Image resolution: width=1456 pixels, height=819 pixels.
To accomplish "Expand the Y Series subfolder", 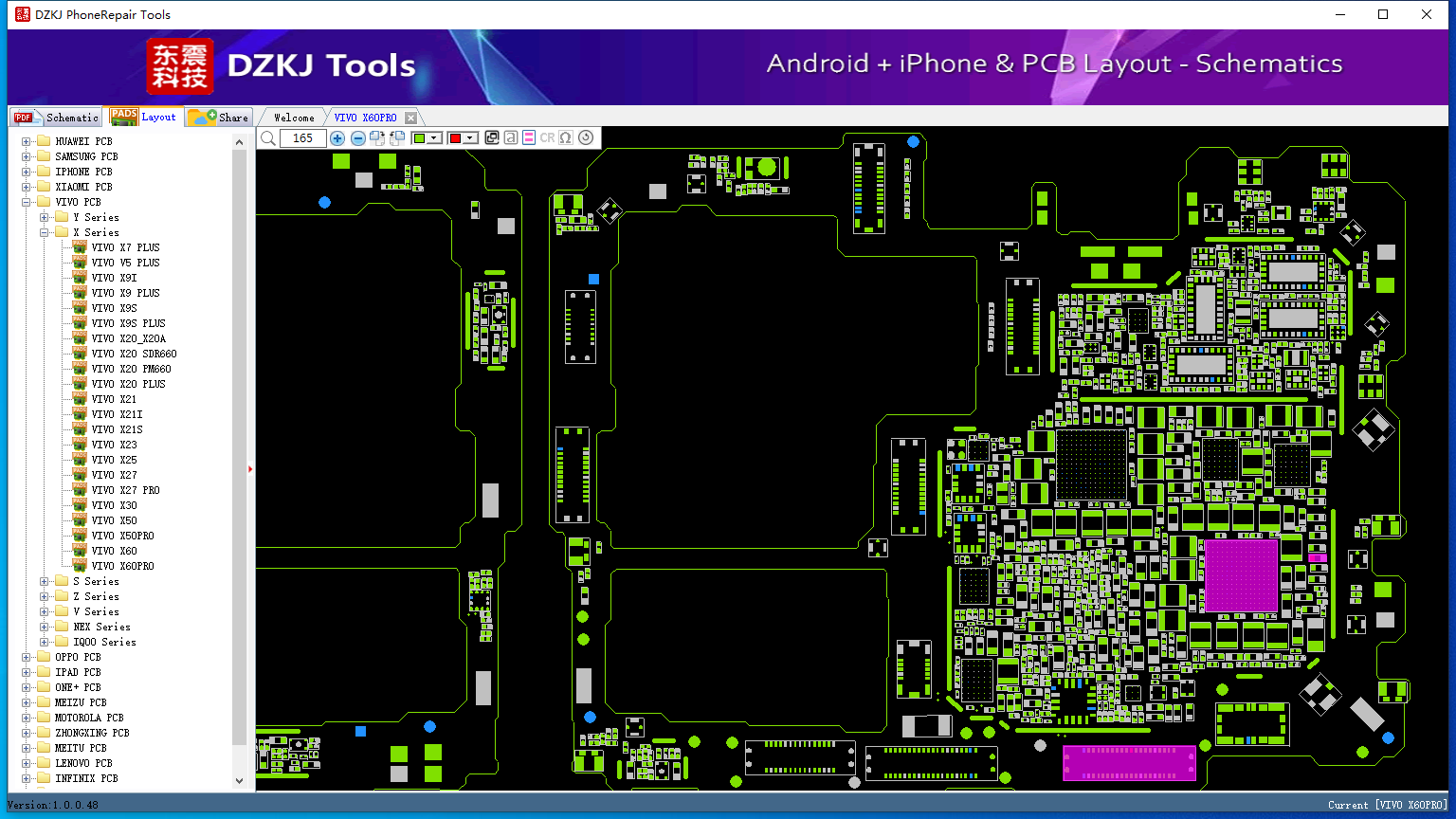I will click(44, 217).
